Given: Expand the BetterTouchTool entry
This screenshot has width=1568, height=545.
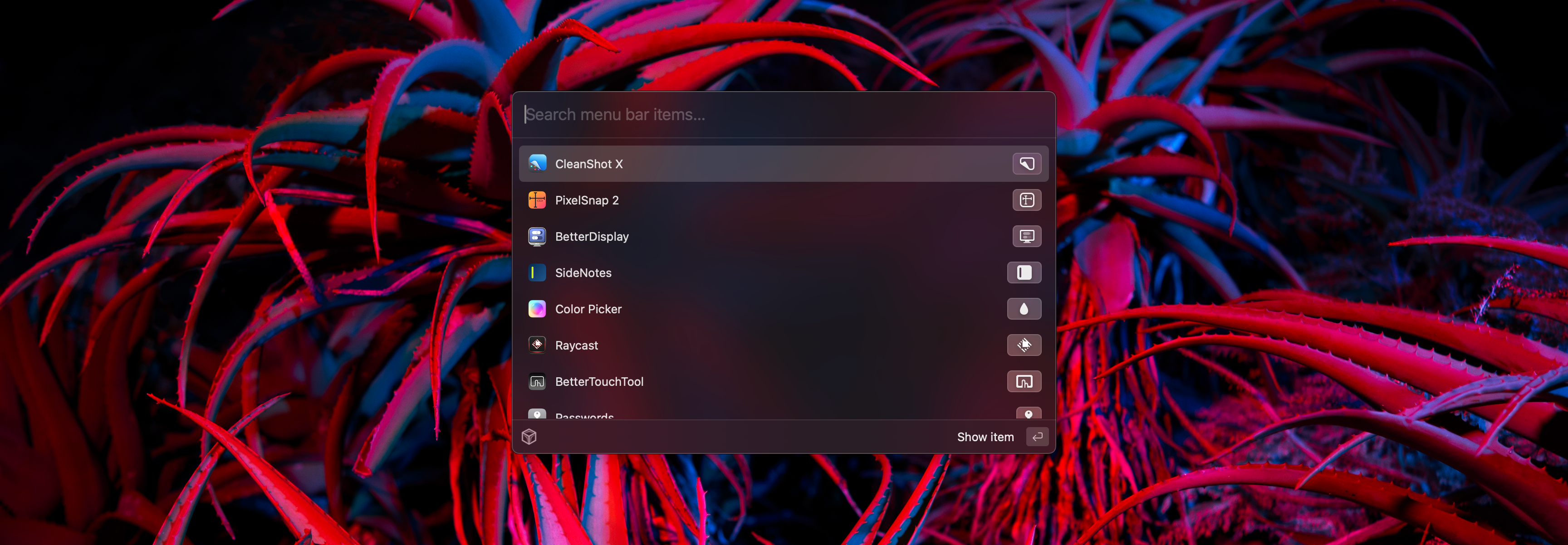Looking at the screenshot, I should [1024, 381].
